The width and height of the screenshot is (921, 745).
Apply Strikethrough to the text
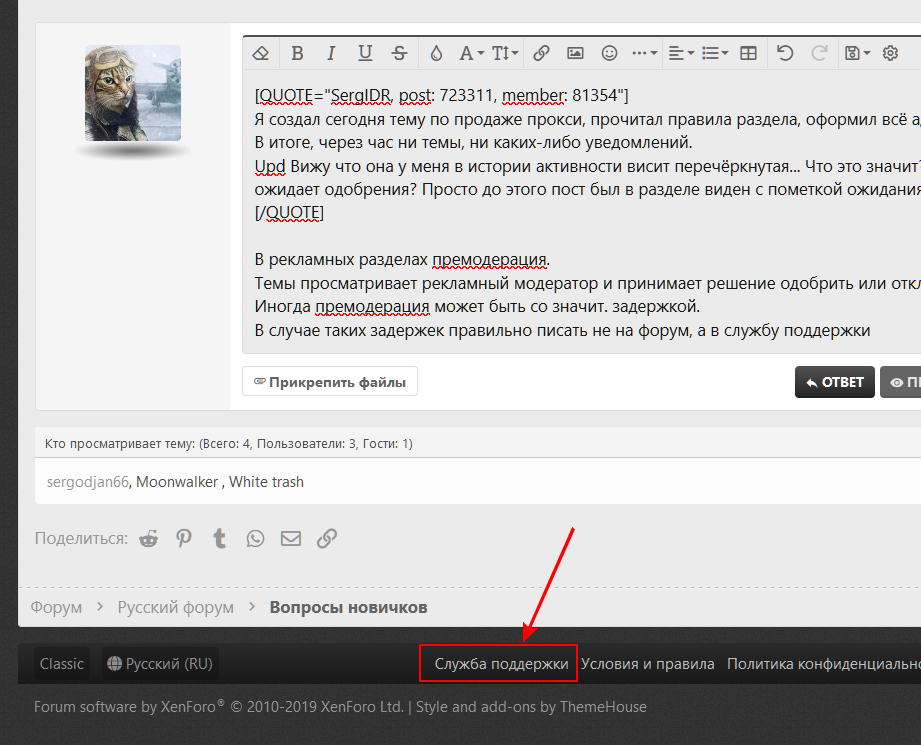click(399, 53)
